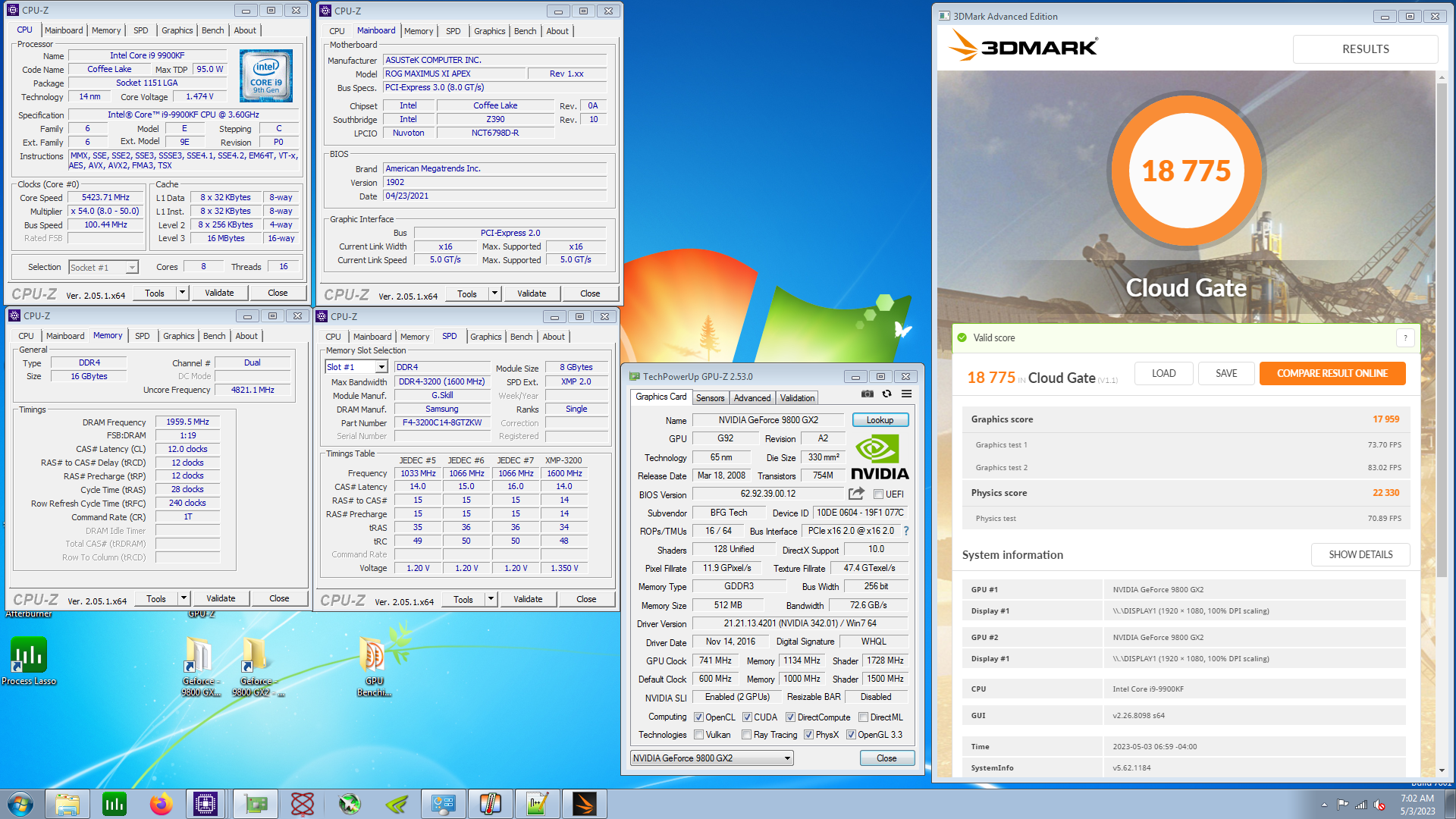
Task: Click the Valid score question mark in 3DMark
Action: [x=1405, y=338]
